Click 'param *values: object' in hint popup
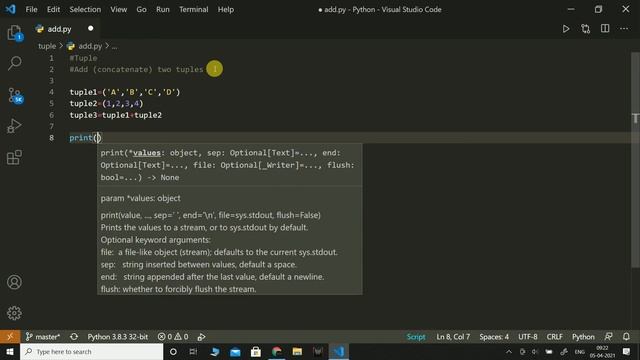This screenshot has width=640, height=360. pos(140,198)
